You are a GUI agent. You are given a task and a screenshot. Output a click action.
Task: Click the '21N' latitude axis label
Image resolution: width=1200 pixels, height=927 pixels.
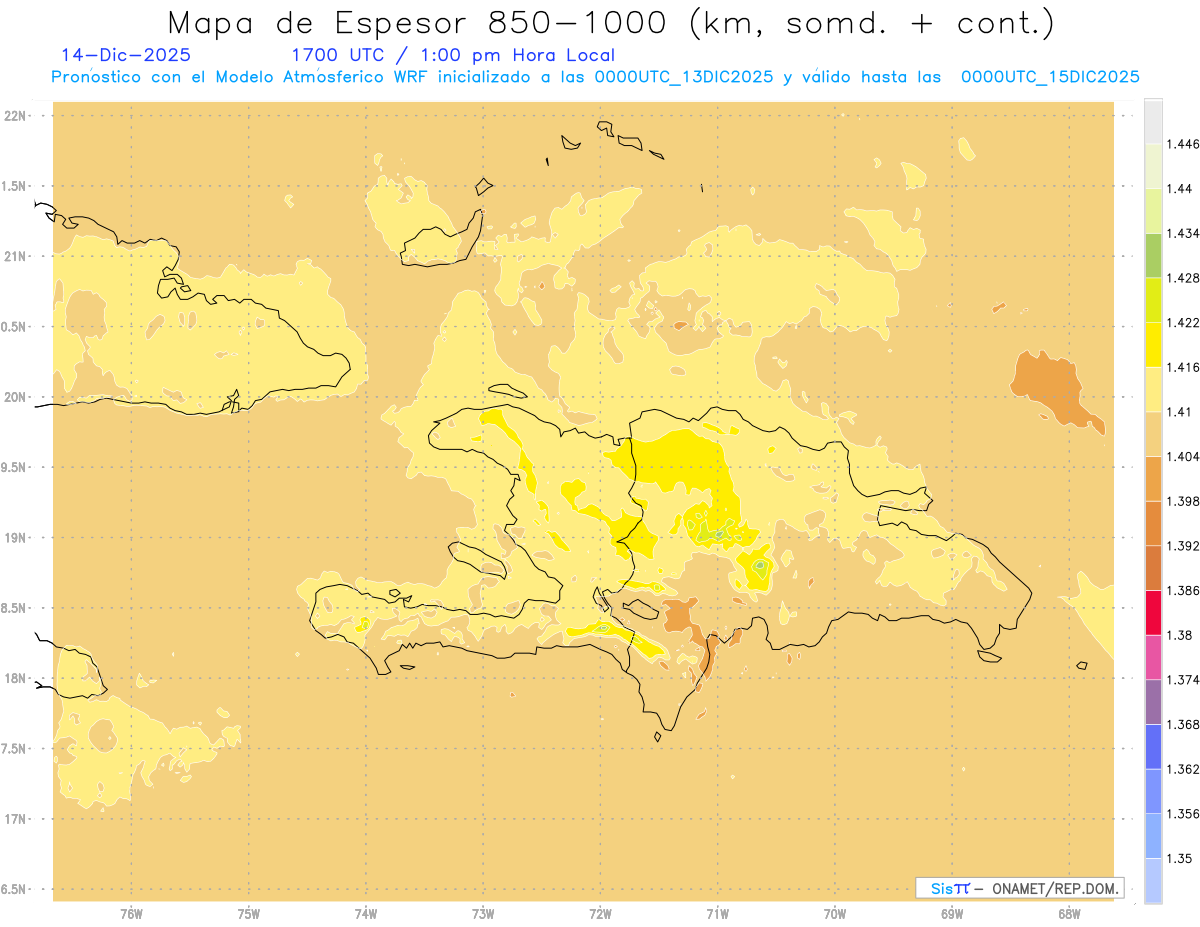click(17, 257)
